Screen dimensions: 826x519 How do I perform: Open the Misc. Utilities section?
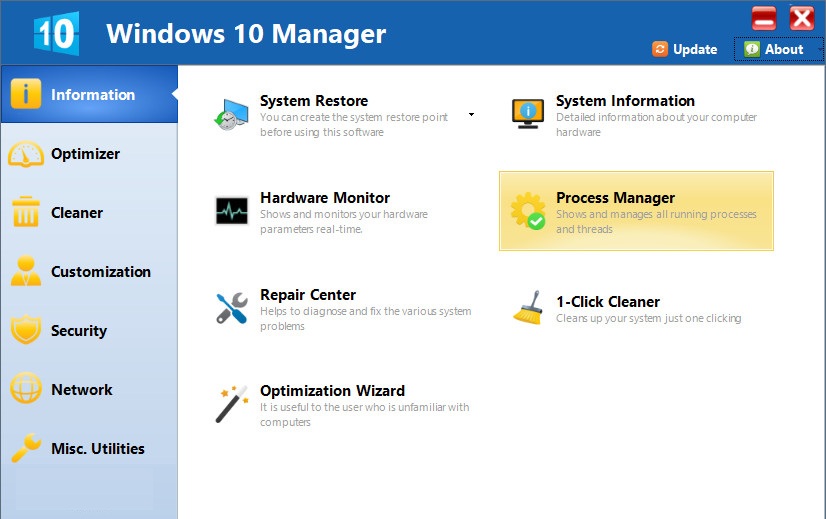[90, 448]
